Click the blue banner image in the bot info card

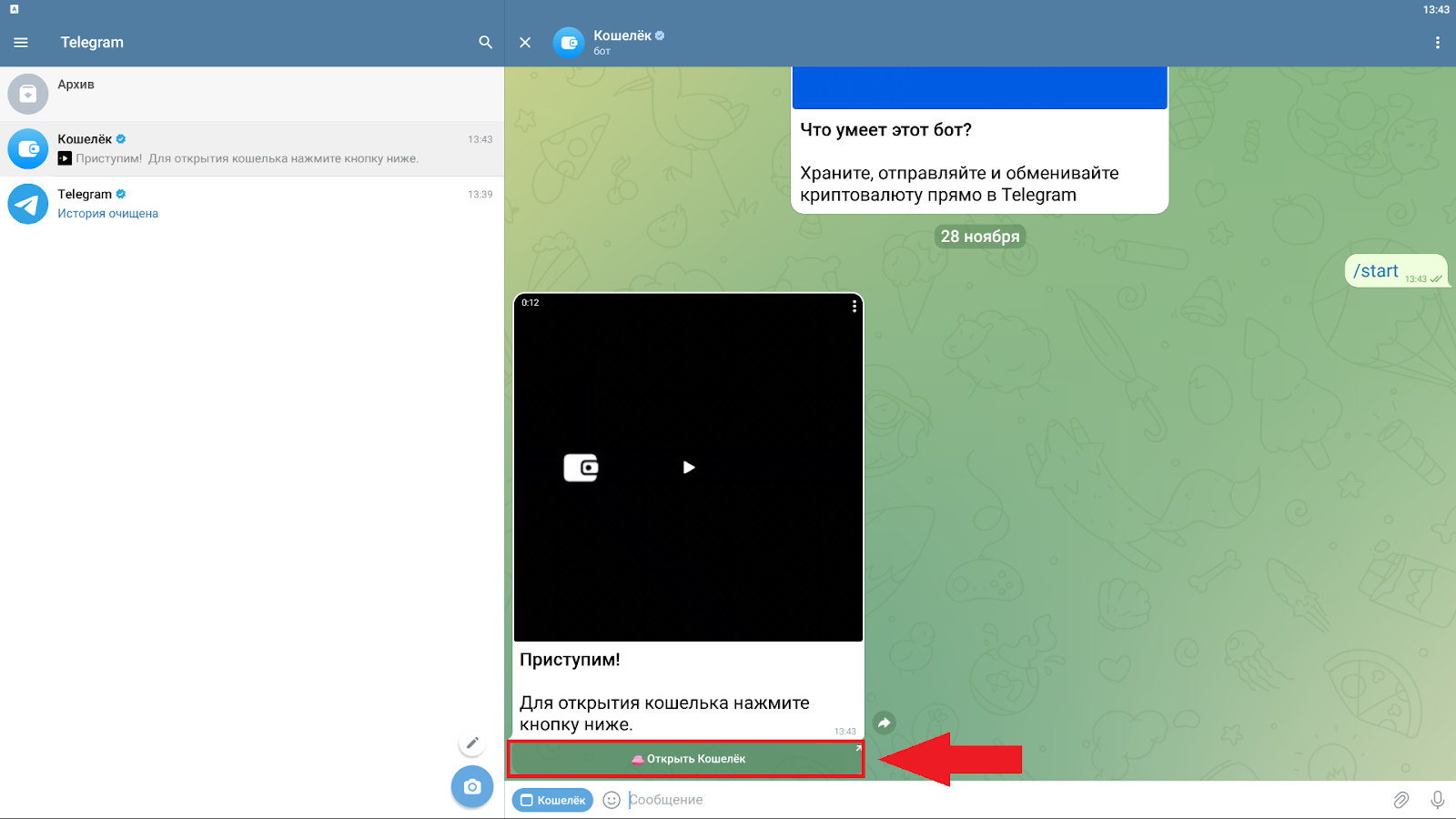980,87
